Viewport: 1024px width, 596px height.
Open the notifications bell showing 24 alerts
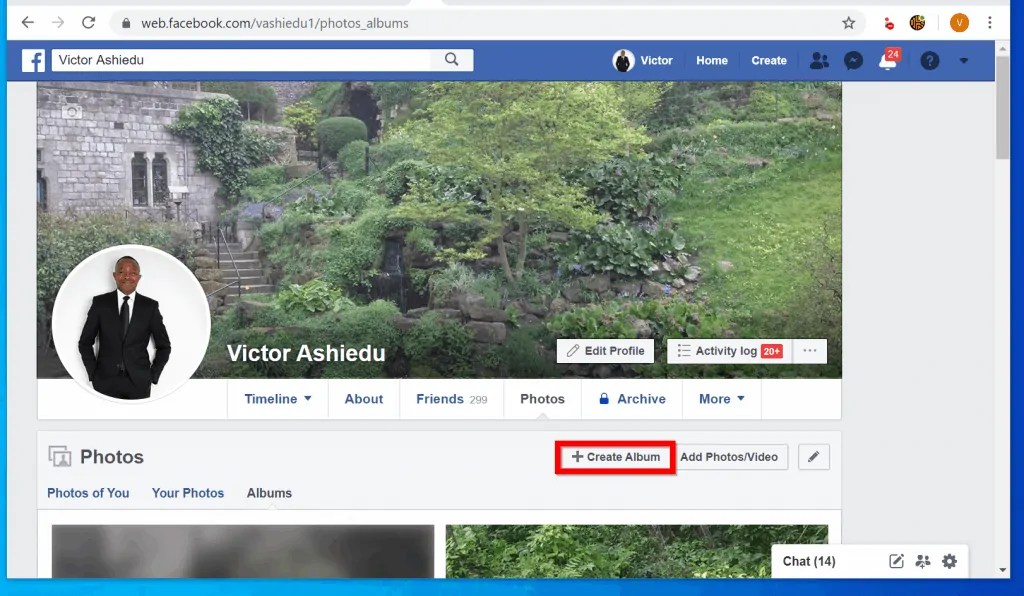coord(887,61)
